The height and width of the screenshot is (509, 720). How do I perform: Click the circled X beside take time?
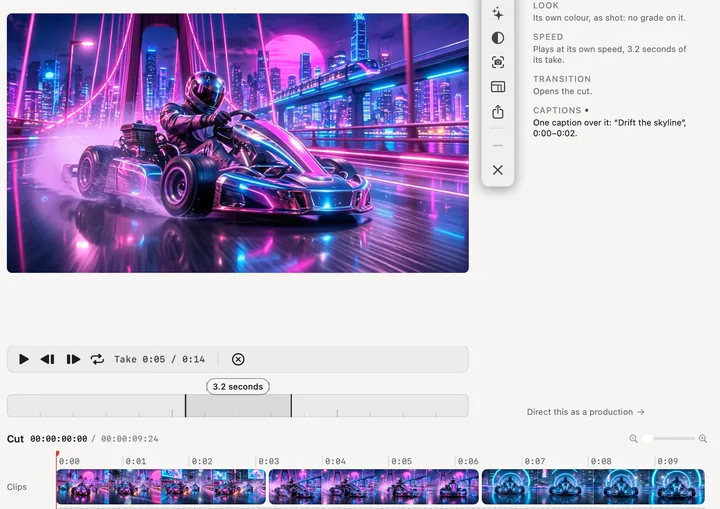[x=238, y=359]
